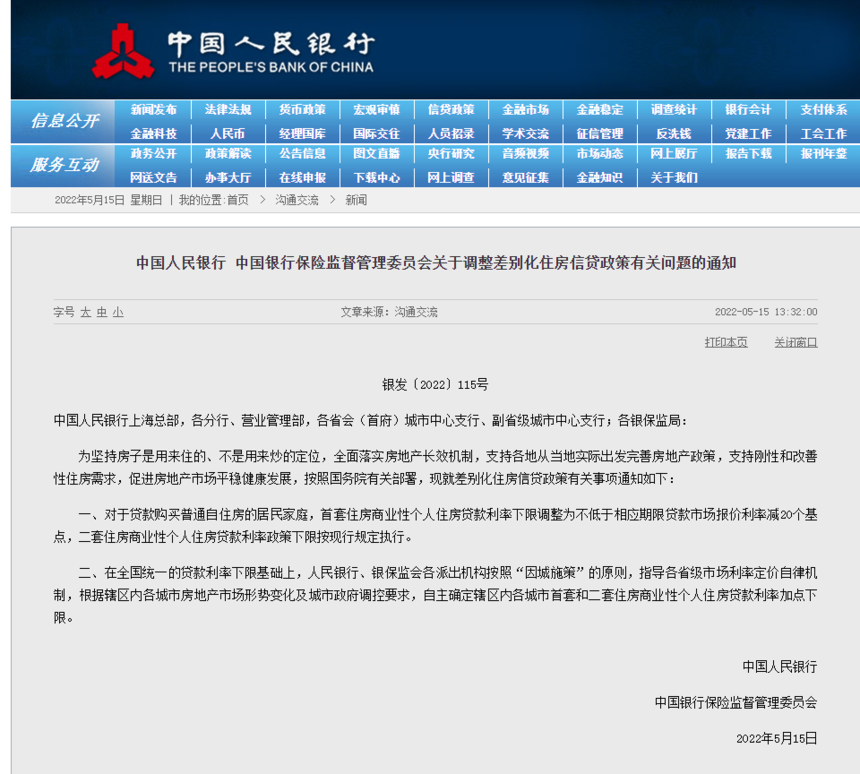Select 征信管理 navigation item

[599, 134]
